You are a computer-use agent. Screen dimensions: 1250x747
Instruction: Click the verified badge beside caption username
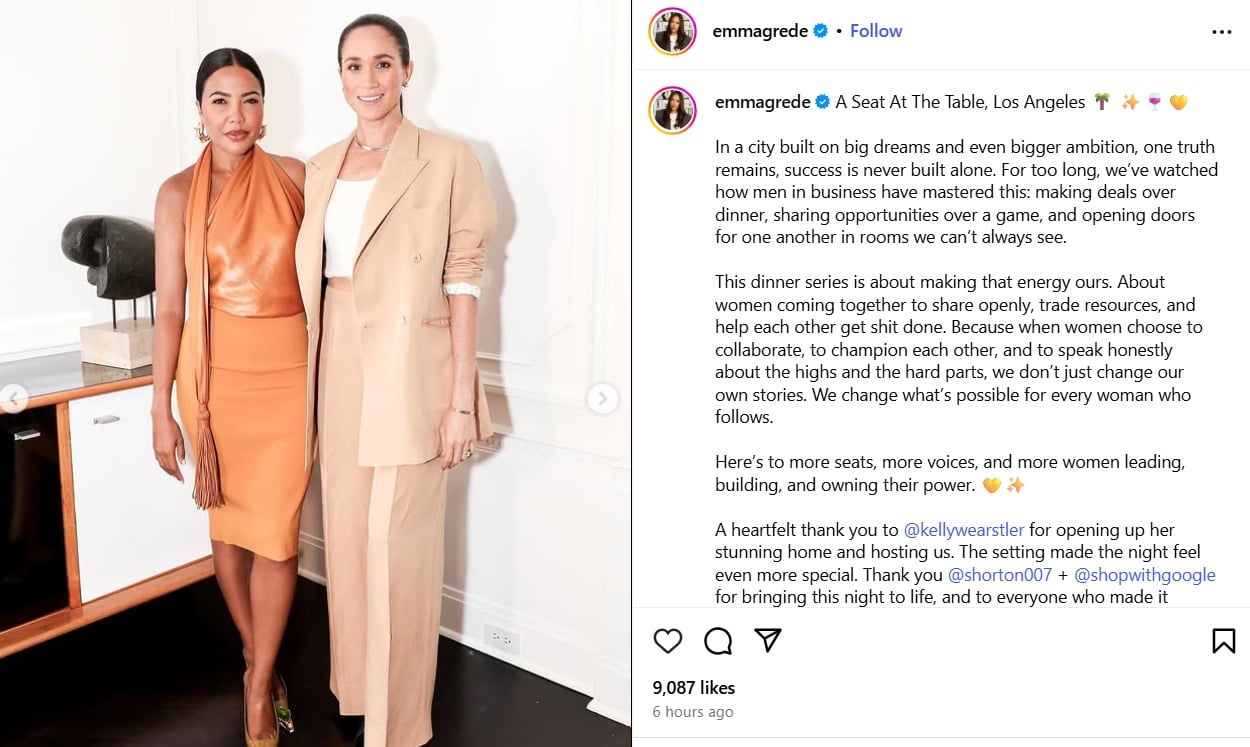(823, 102)
